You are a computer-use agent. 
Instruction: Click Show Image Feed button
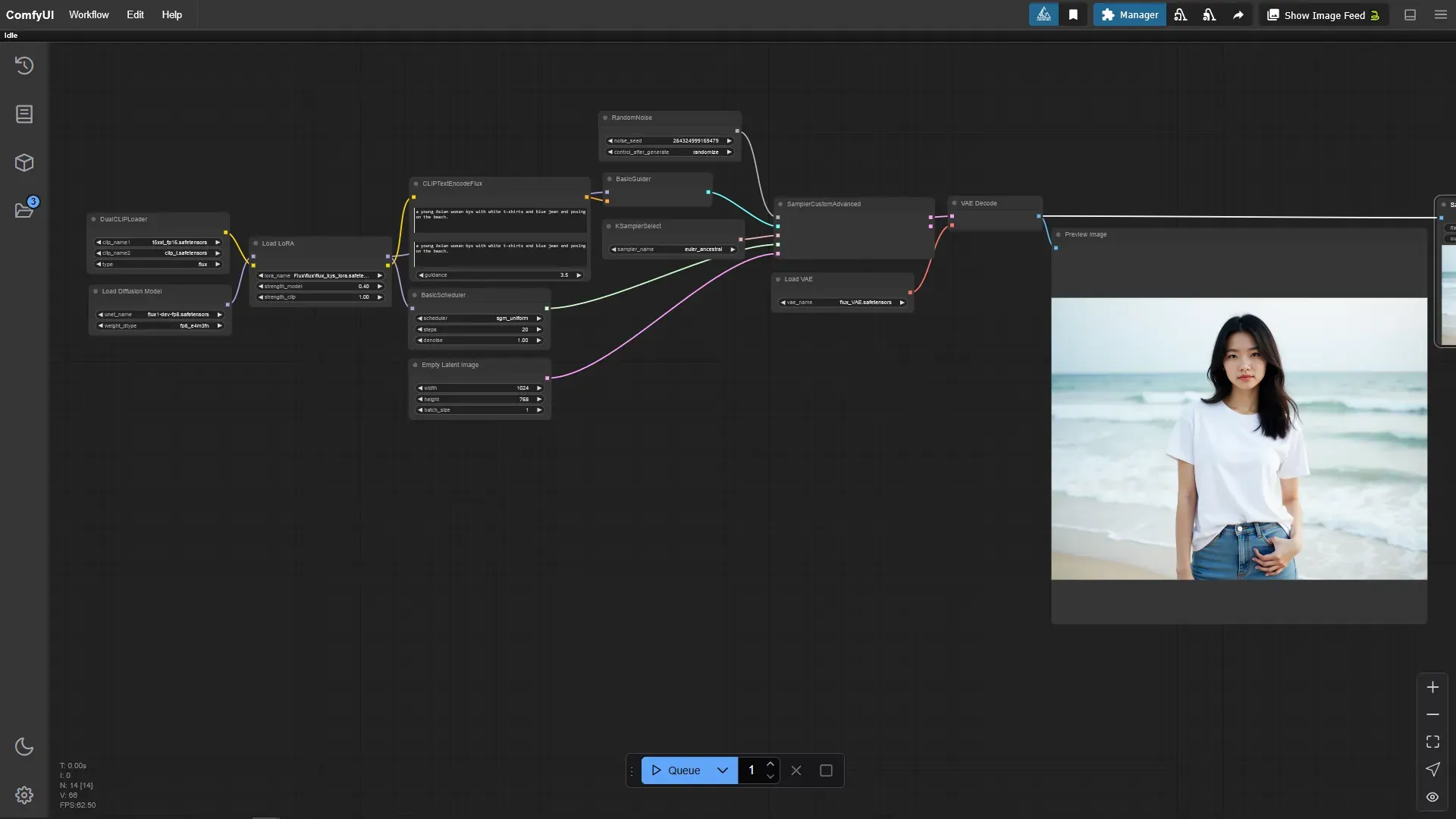click(x=1323, y=15)
